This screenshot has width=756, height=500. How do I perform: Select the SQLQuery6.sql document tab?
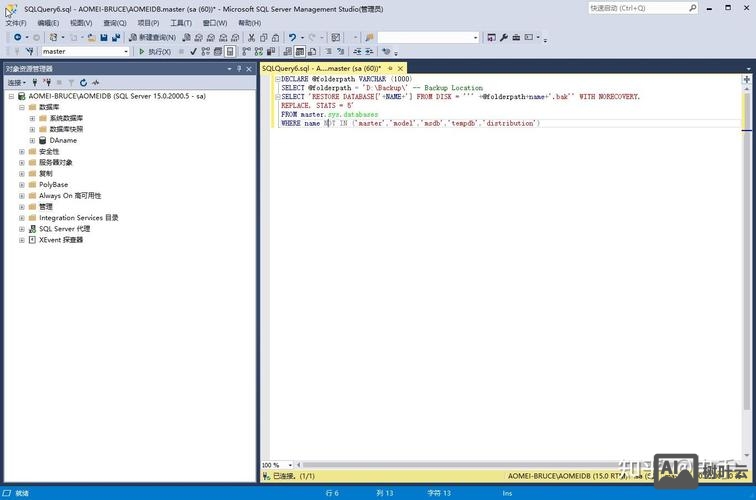(320, 68)
